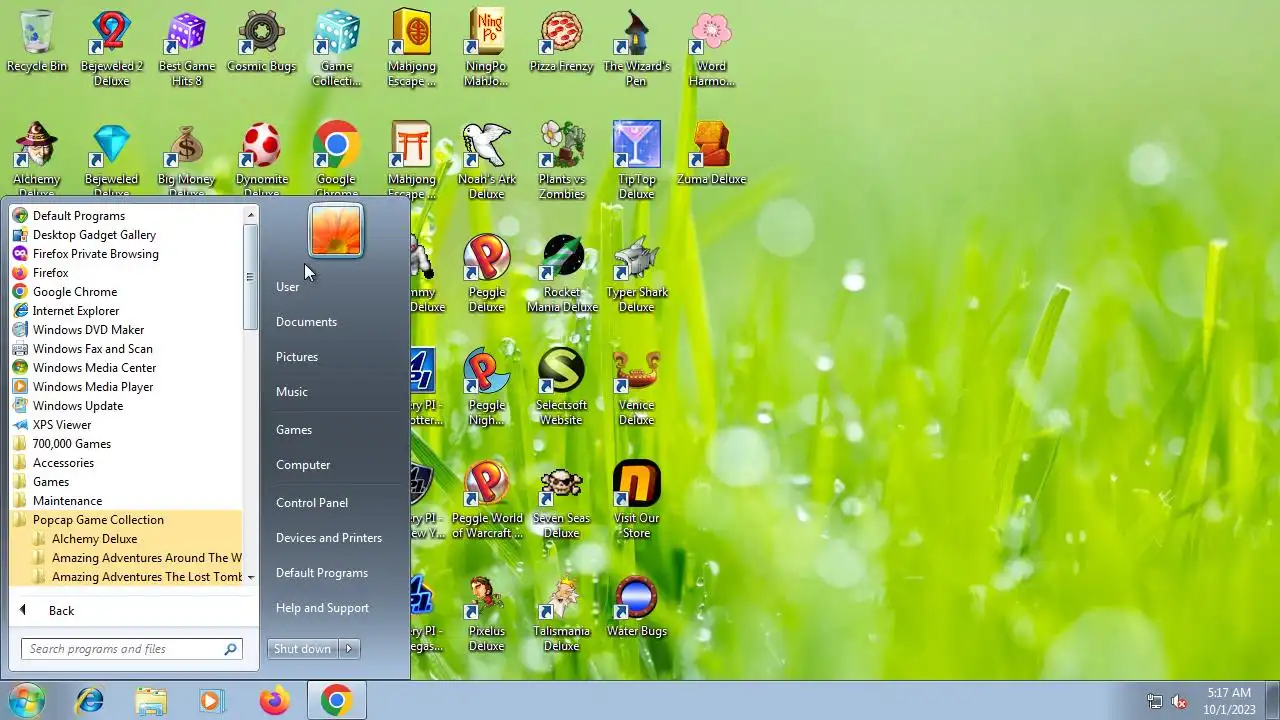Viewport: 1280px width, 720px height.
Task: Open the Recycle Bin desktop icon
Action: tap(37, 42)
